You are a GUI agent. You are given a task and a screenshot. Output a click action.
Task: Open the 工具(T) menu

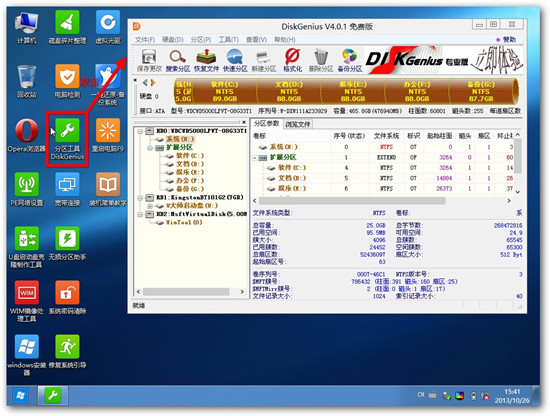pos(229,40)
